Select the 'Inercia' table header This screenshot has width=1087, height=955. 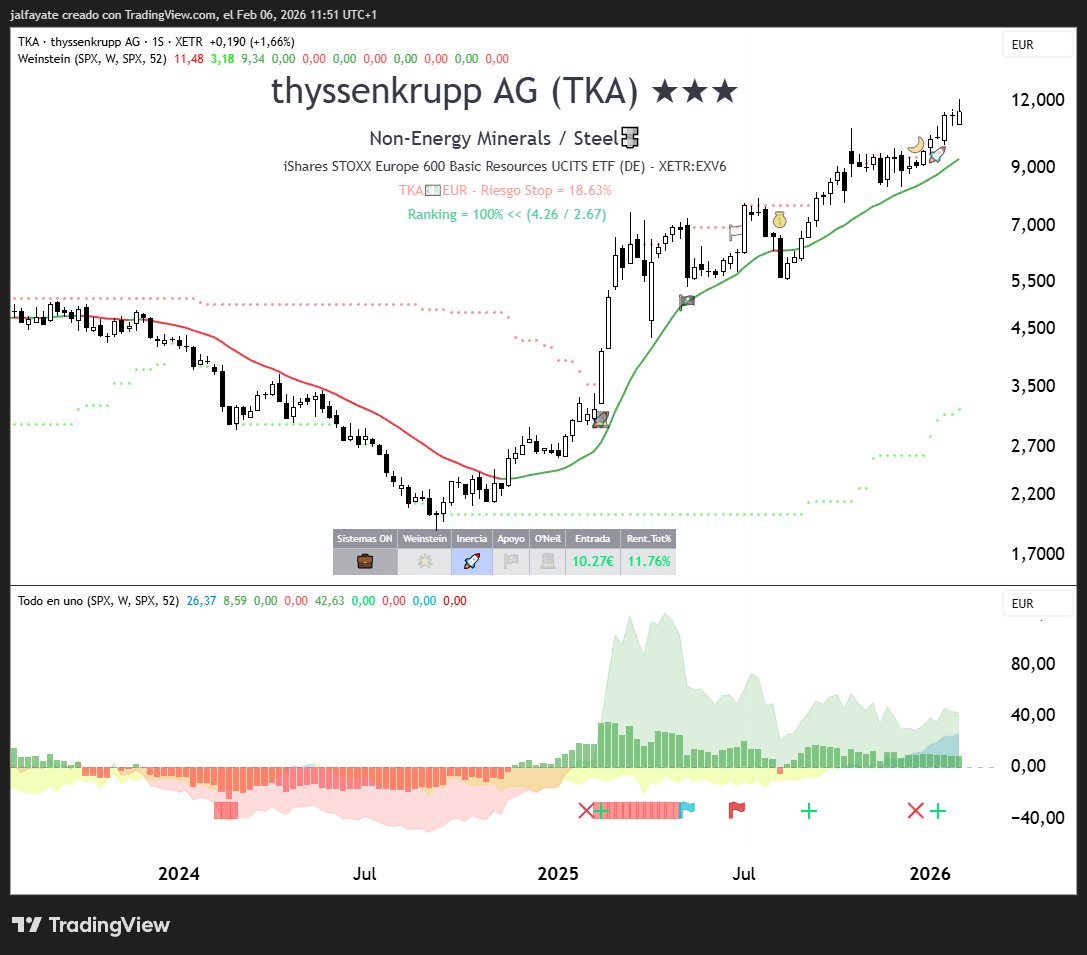[471, 538]
